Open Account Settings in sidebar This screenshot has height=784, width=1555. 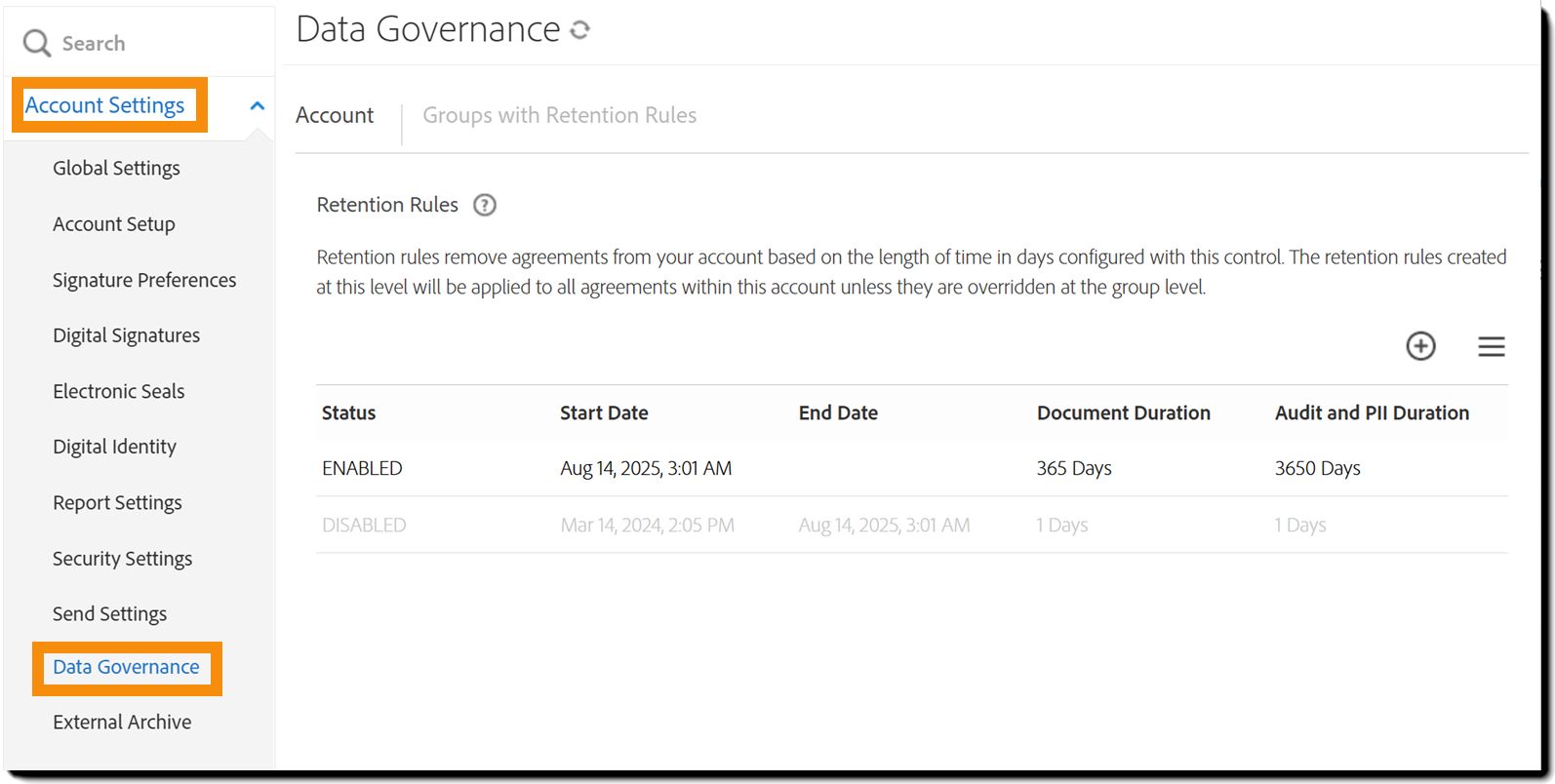click(x=104, y=105)
